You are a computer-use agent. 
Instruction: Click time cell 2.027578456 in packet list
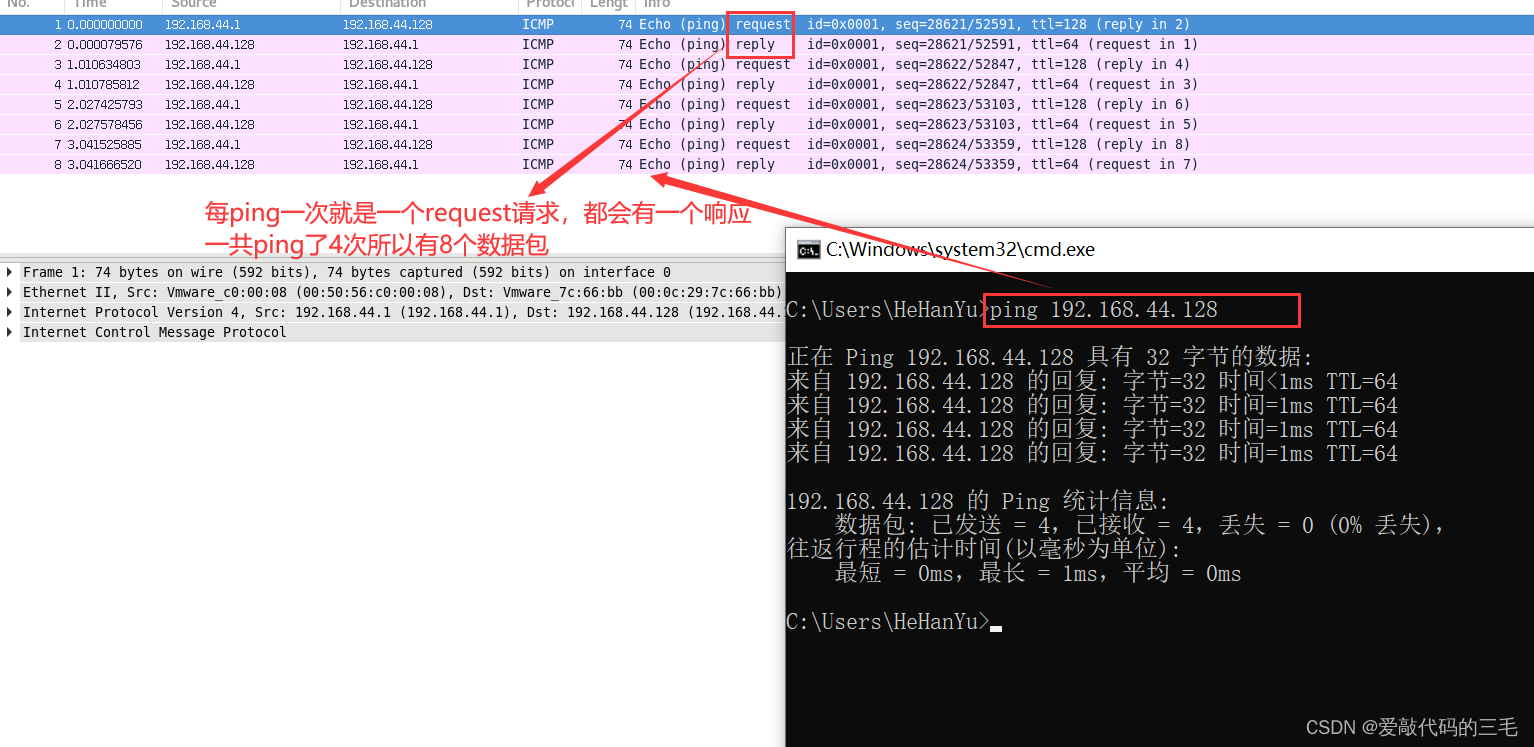click(105, 124)
